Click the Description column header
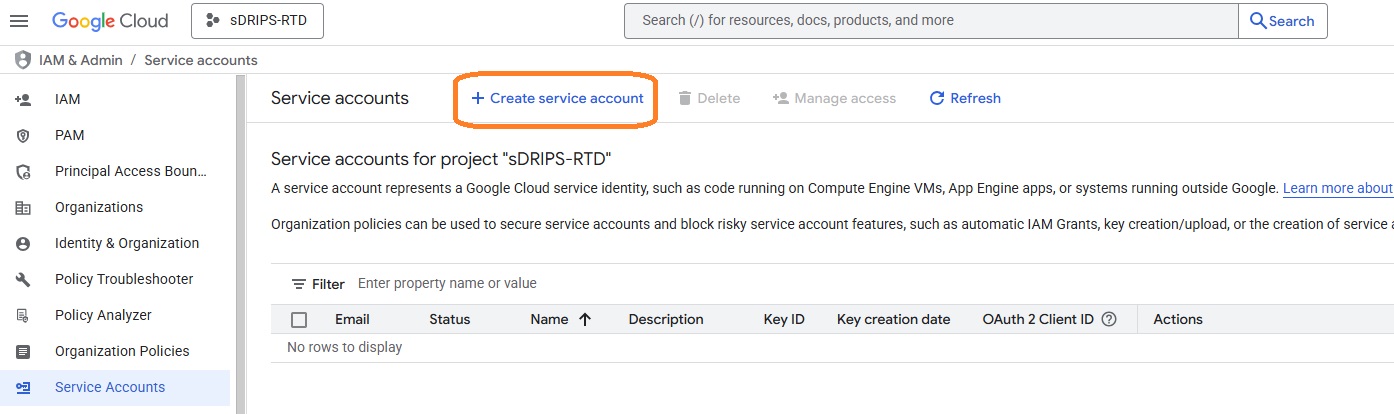The height and width of the screenshot is (414, 1394). coord(666,319)
